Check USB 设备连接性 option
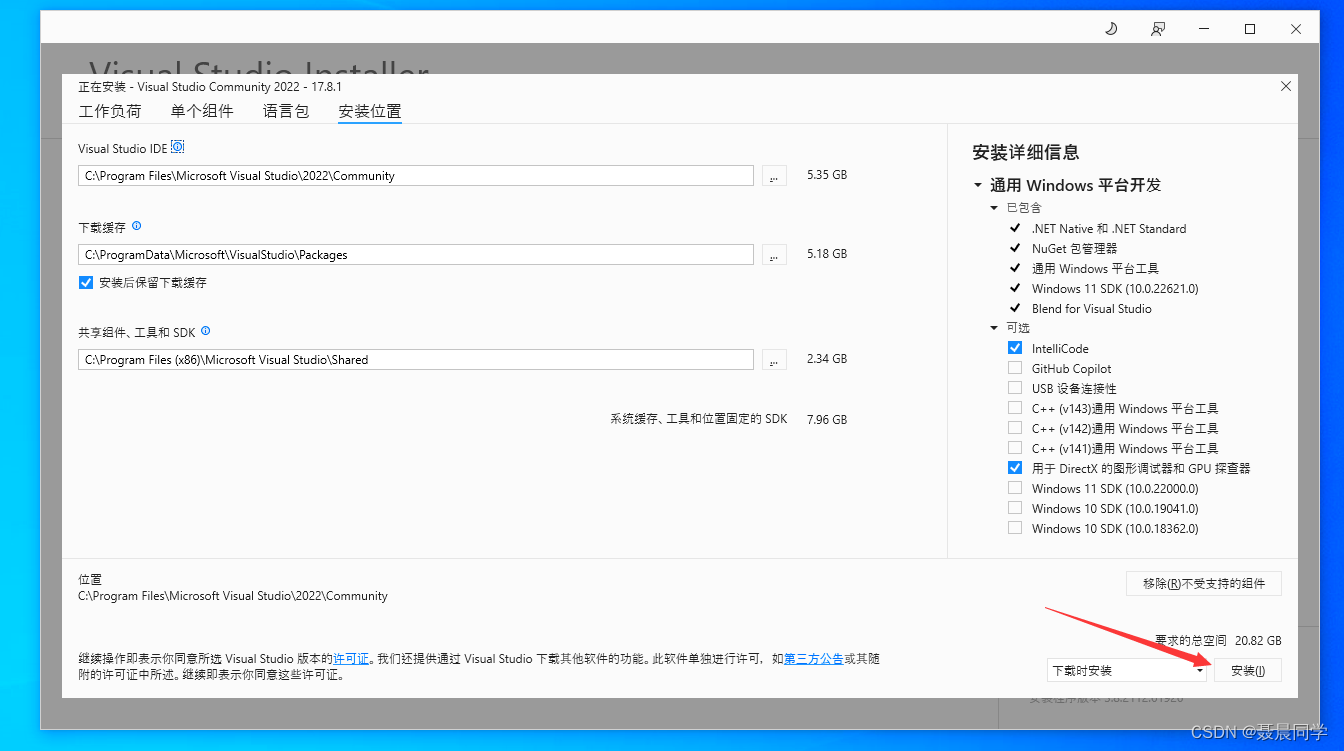This screenshot has height=751, width=1344. tap(1015, 388)
